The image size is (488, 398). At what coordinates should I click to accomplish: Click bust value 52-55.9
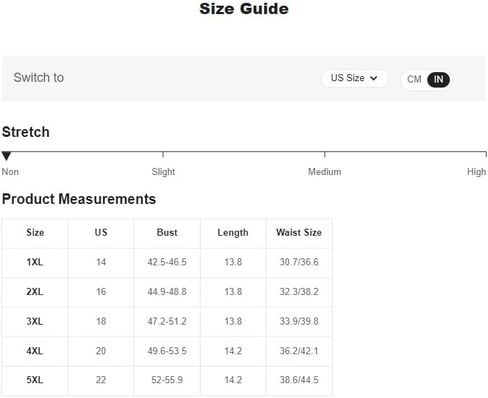[167, 380]
